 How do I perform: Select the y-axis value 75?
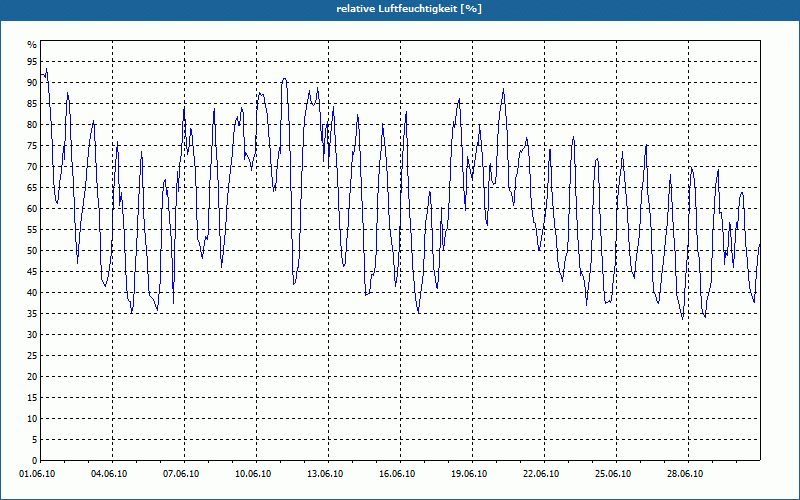[x=32, y=145]
